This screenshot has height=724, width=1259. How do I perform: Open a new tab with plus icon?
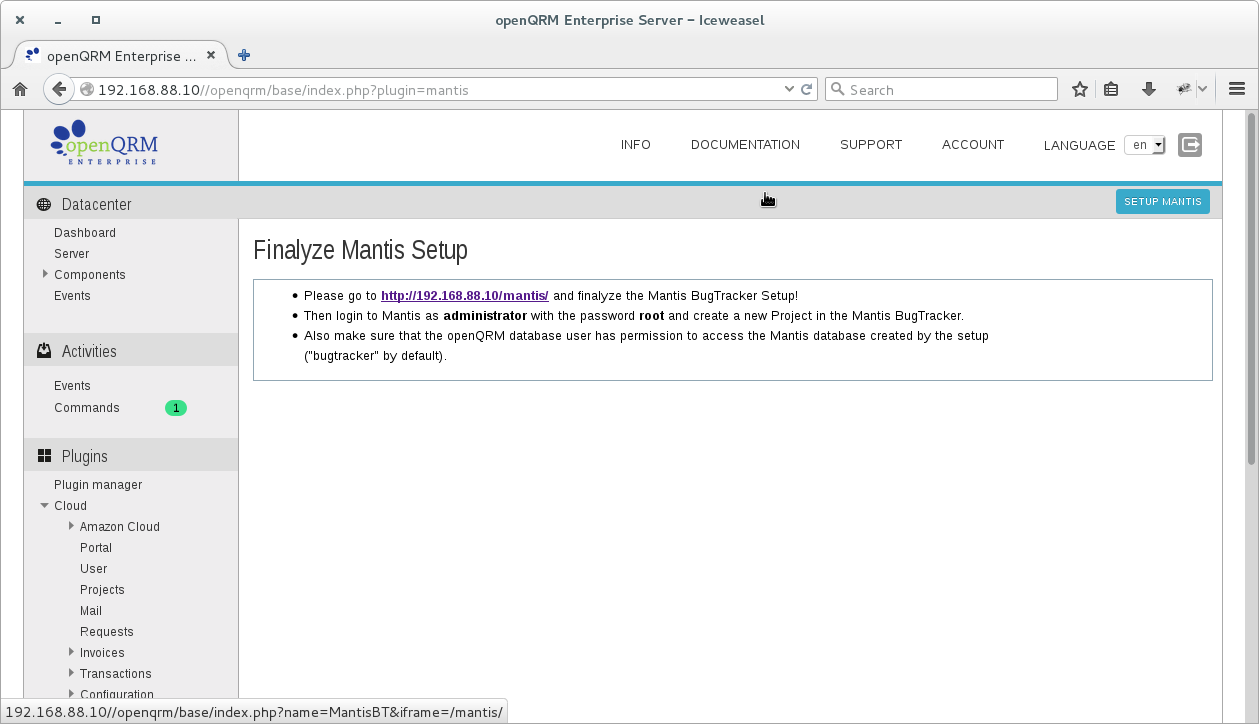244,55
